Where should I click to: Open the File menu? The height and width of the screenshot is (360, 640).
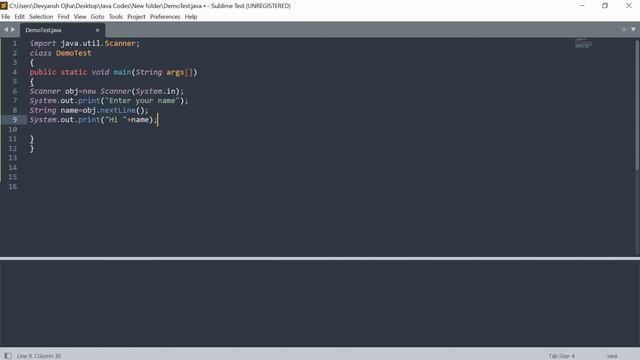(6, 17)
